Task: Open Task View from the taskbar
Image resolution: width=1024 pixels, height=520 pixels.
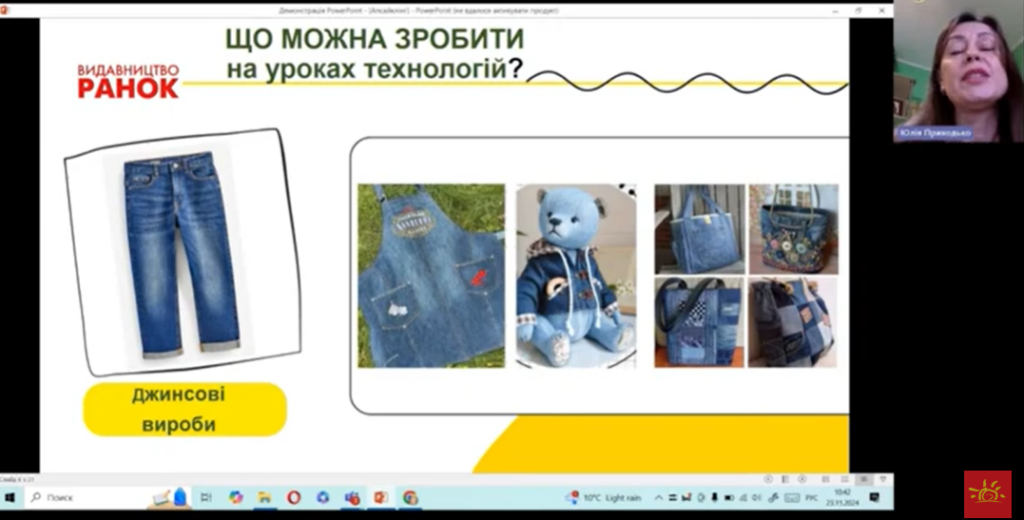Action: tap(206, 497)
